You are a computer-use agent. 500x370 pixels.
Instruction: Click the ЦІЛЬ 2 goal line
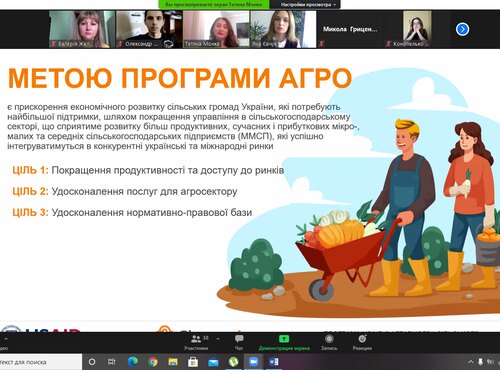125,191
